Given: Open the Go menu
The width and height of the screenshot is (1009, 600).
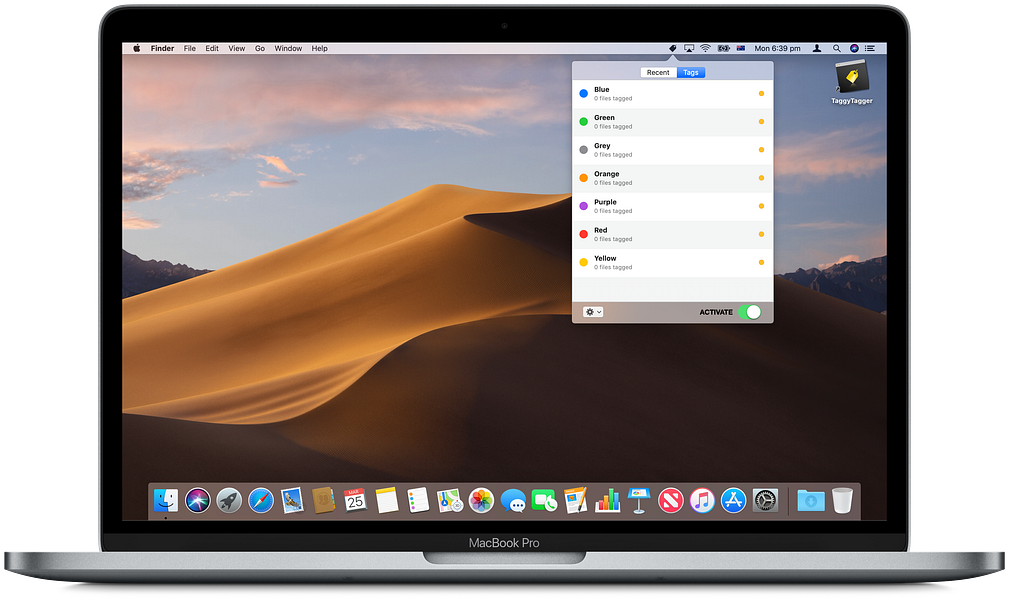Looking at the screenshot, I should point(260,48).
